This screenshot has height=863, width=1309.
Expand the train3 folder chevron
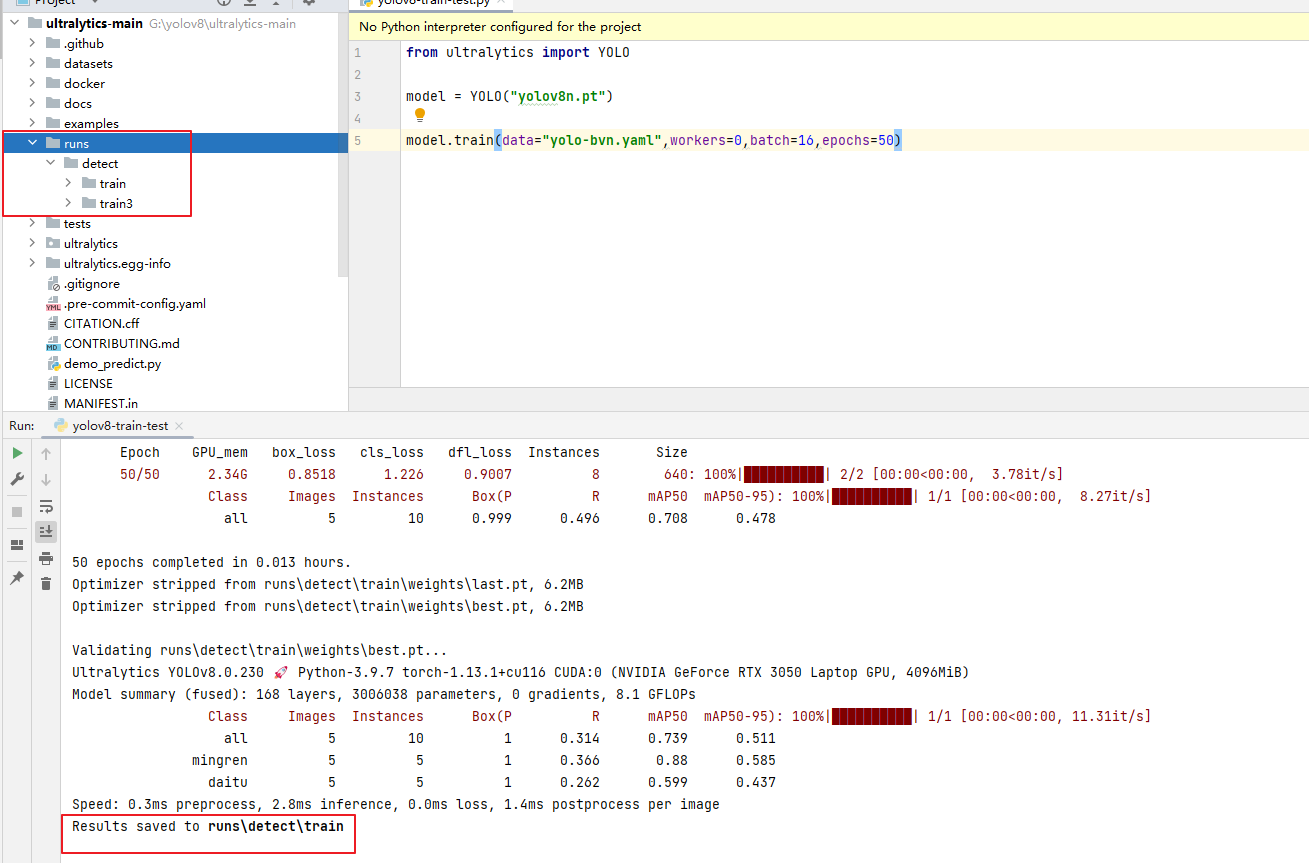[68, 203]
